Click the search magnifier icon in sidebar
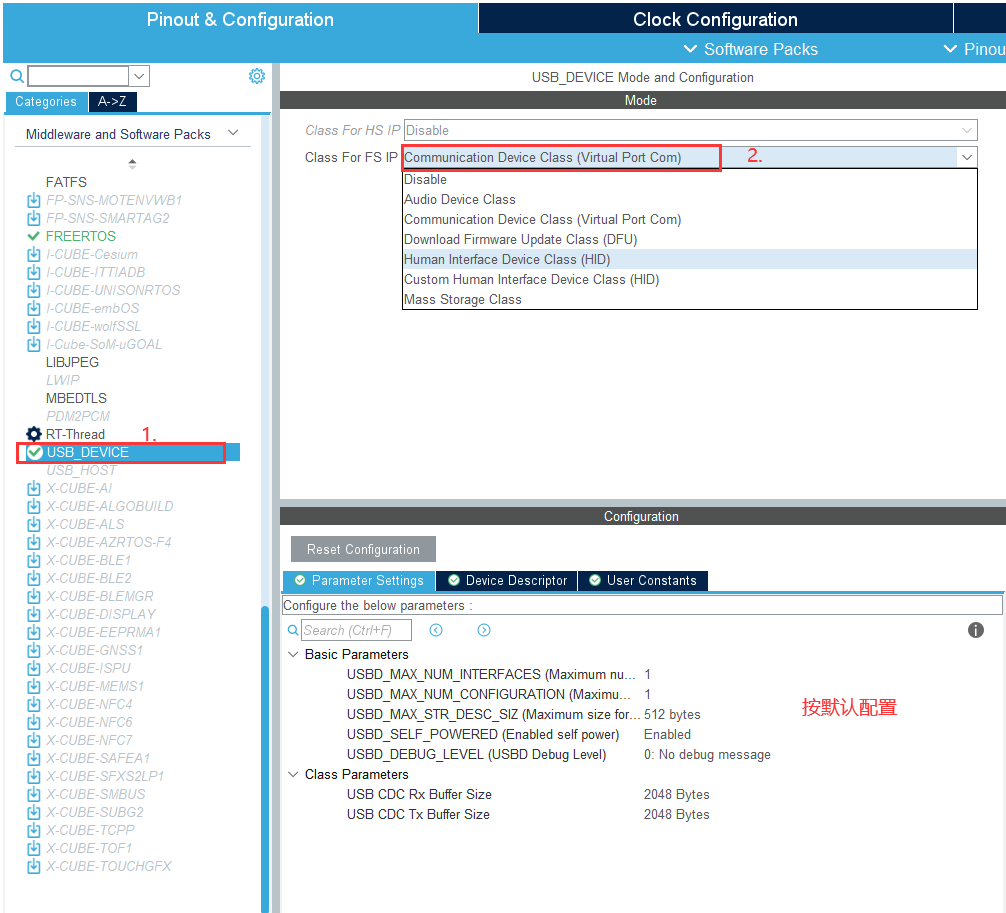Viewport: 1006px width, 913px height. [x=17, y=76]
